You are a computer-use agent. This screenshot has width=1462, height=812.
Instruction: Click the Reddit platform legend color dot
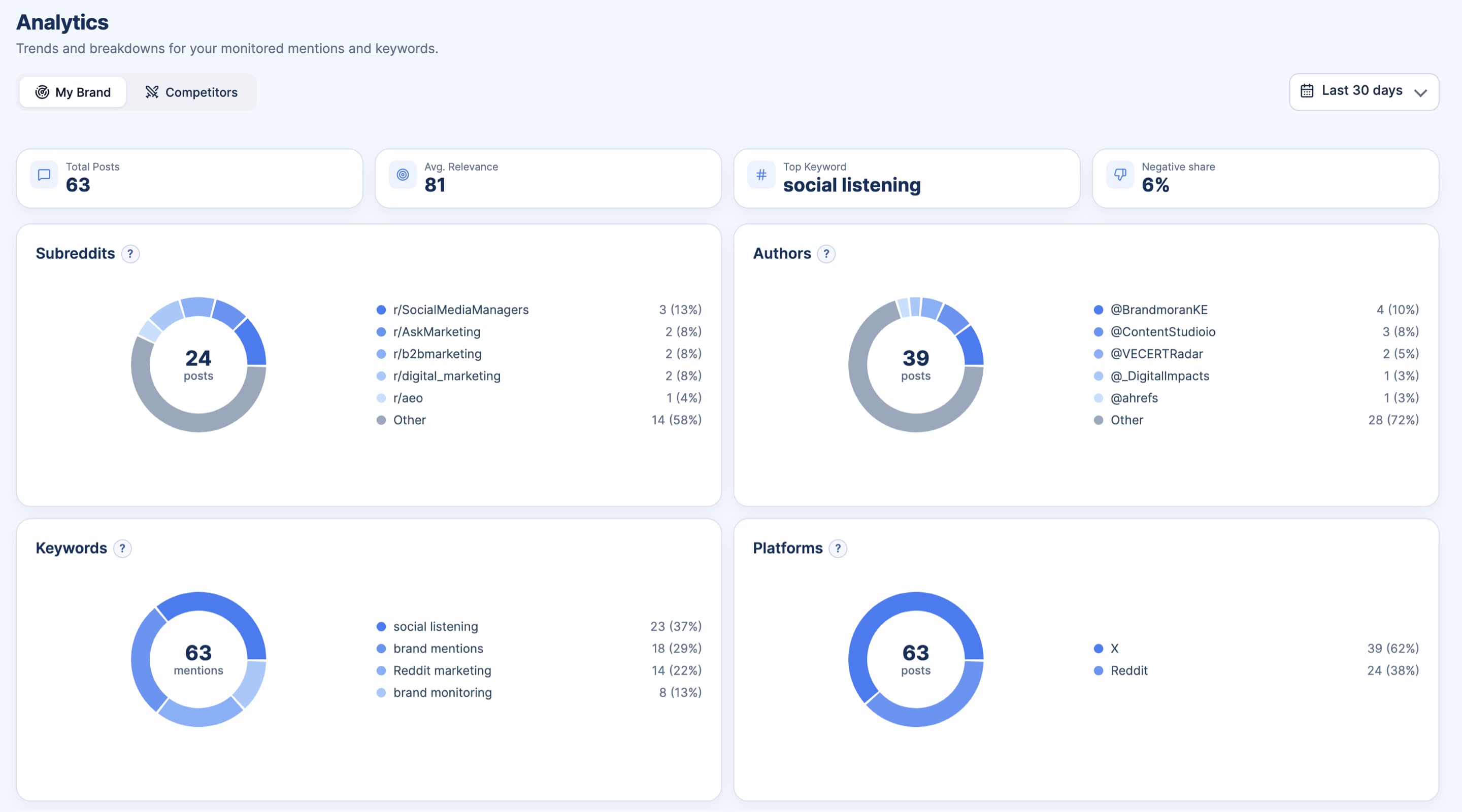[1099, 671]
